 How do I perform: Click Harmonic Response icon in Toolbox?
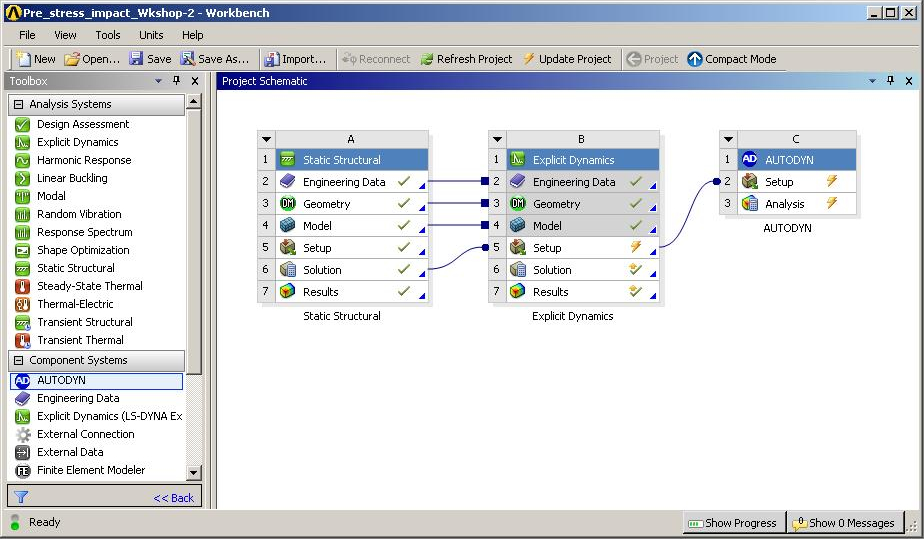tap(22, 160)
